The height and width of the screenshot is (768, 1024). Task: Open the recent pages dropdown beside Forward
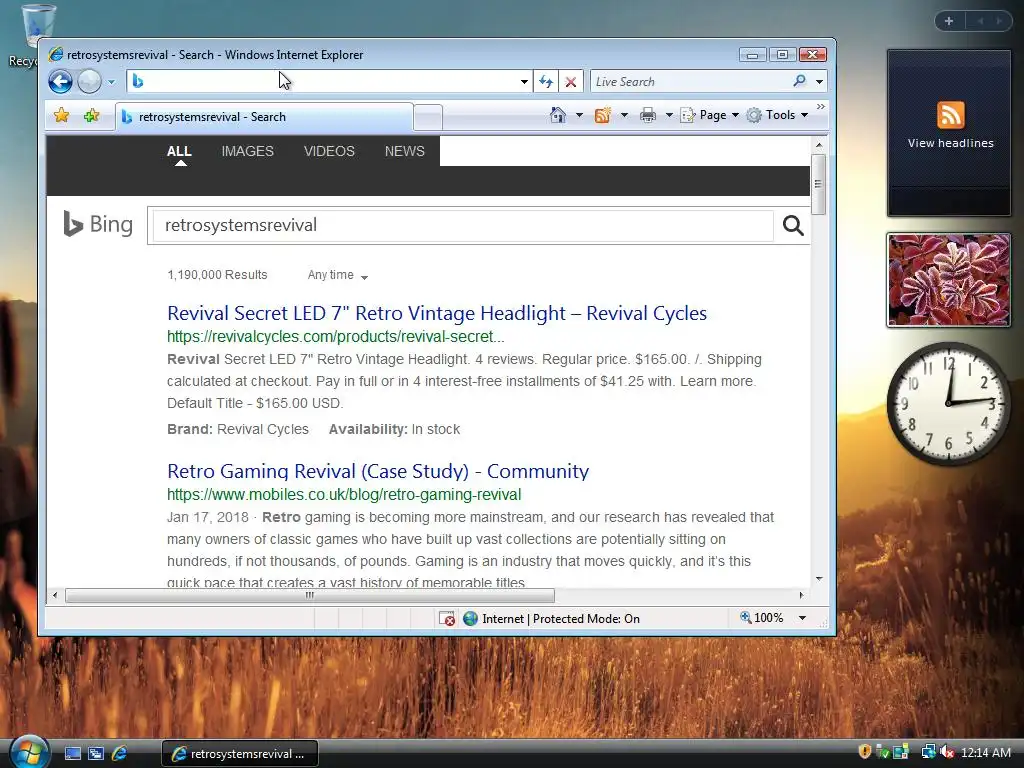[111, 82]
